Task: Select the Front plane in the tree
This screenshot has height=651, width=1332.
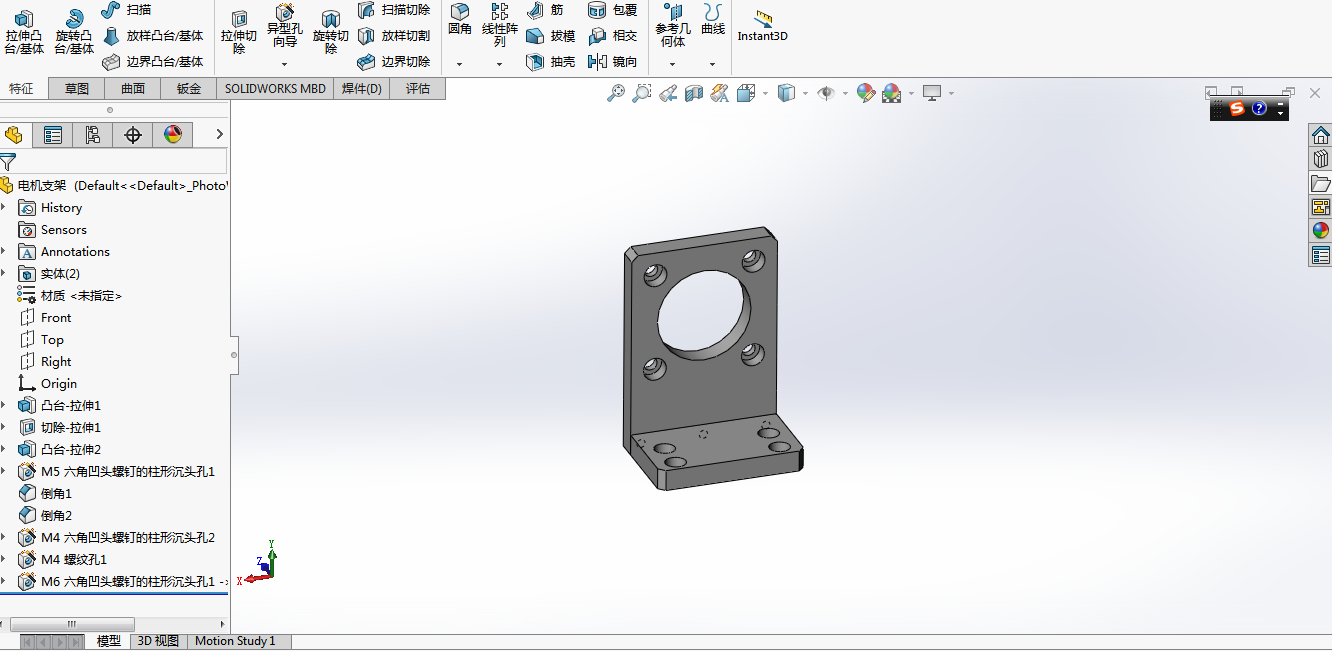Action: [56, 318]
